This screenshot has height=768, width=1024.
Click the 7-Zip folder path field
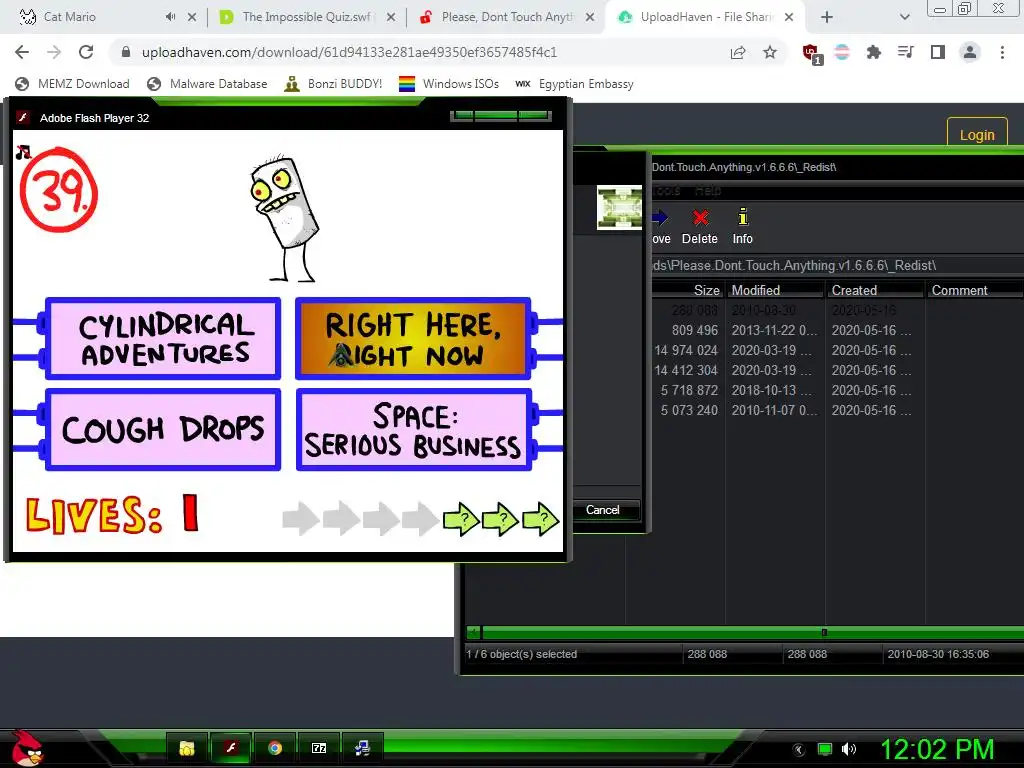(837, 266)
